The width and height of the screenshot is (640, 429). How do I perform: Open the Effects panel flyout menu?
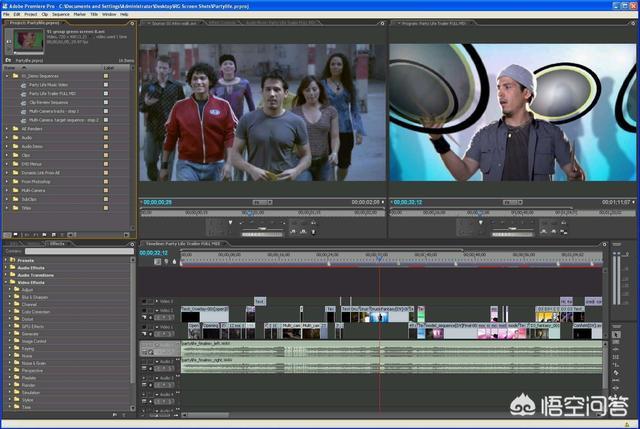tap(132, 244)
